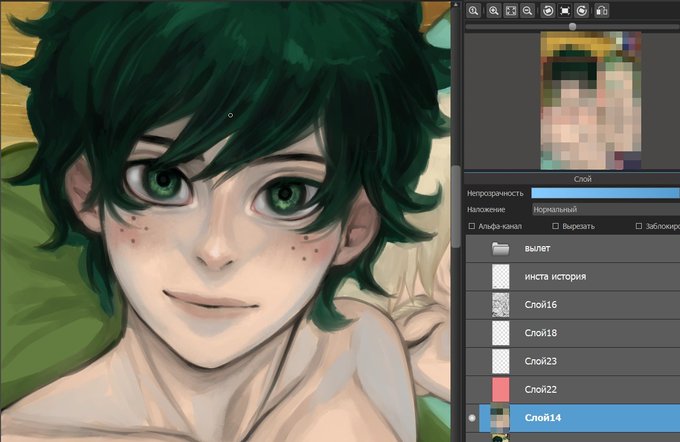The height and width of the screenshot is (442, 680).
Task: Select the Слой22 layer
Action: click(573, 390)
